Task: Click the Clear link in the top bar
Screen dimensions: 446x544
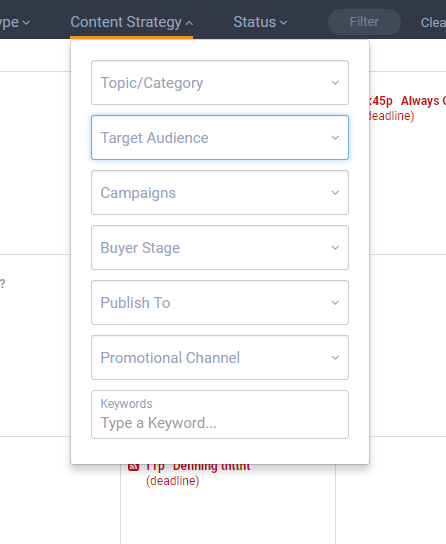Action: click(x=433, y=23)
